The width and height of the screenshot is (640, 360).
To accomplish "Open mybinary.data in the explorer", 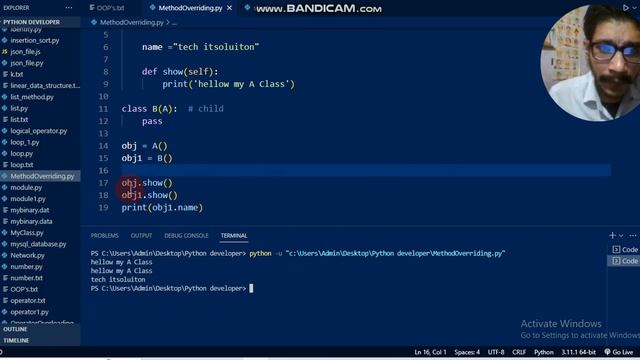I will coord(31,222).
